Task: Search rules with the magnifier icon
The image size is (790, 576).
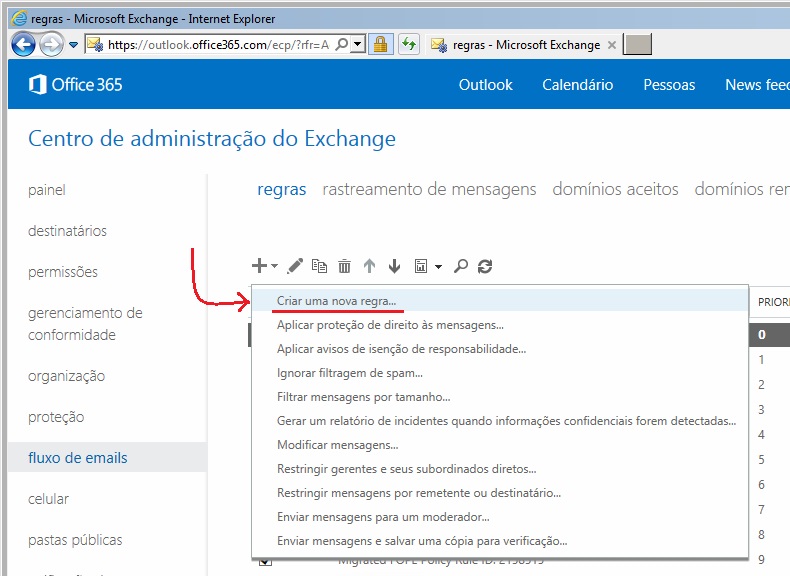Action: tap(460, 266)
